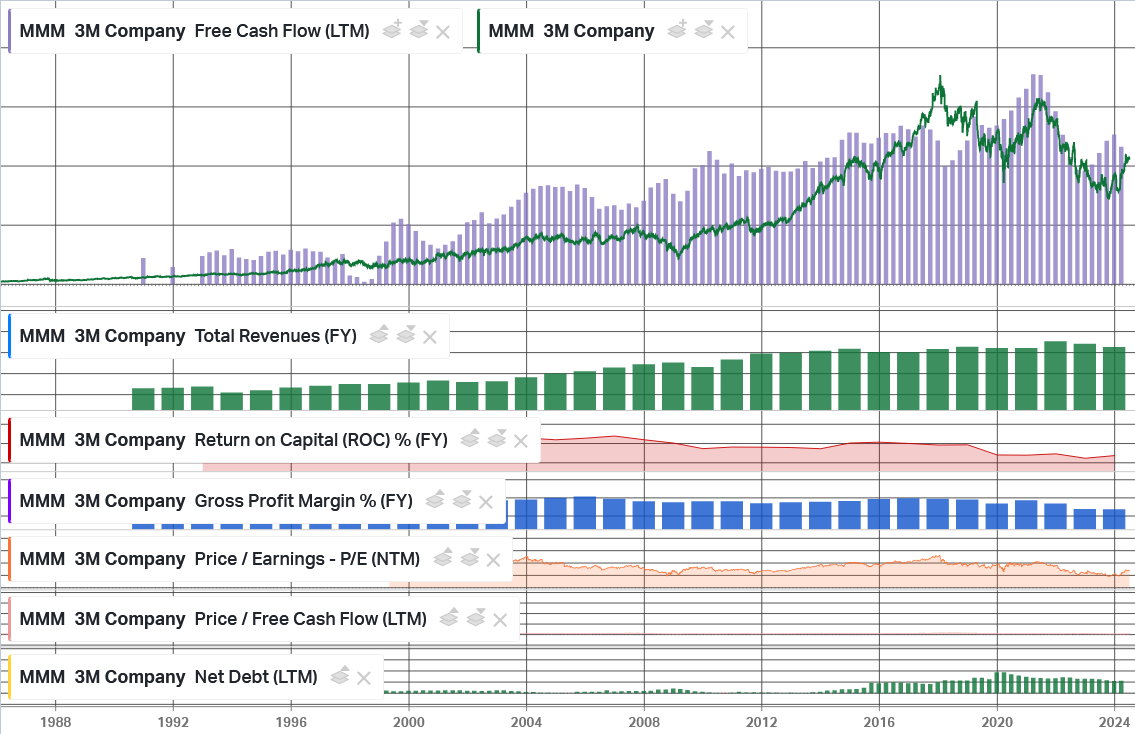Image resolution: width=1135 pixels, height=734 pixels.
Task: Click the 1988 label on the time axis
Action: pyautogui.click(x=56, y=722)
